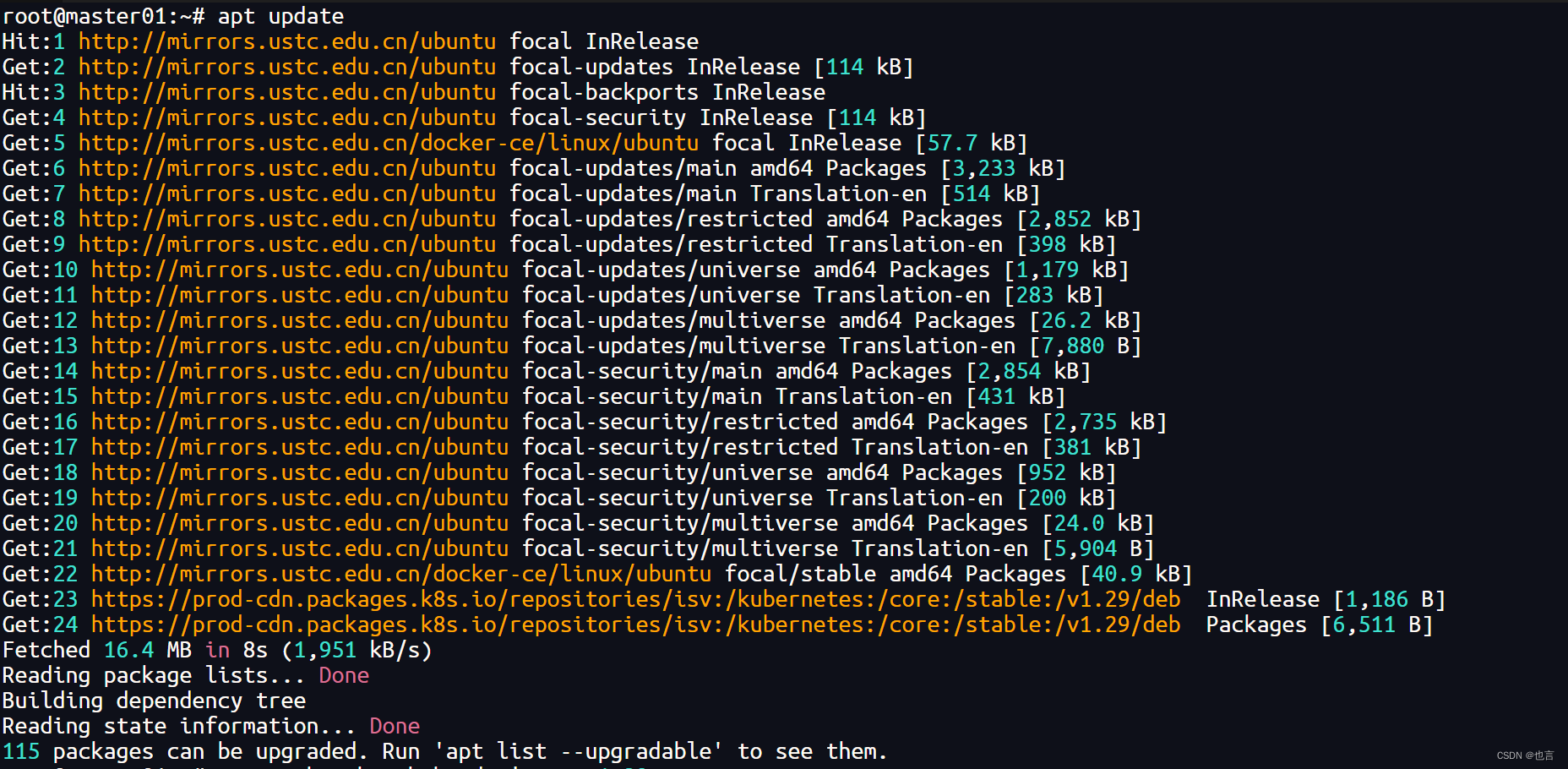This screenshot has width=1568, height=769.
Task: Click the 'apt update' command text
Action: pyautogui.click(x=280, y=16)
